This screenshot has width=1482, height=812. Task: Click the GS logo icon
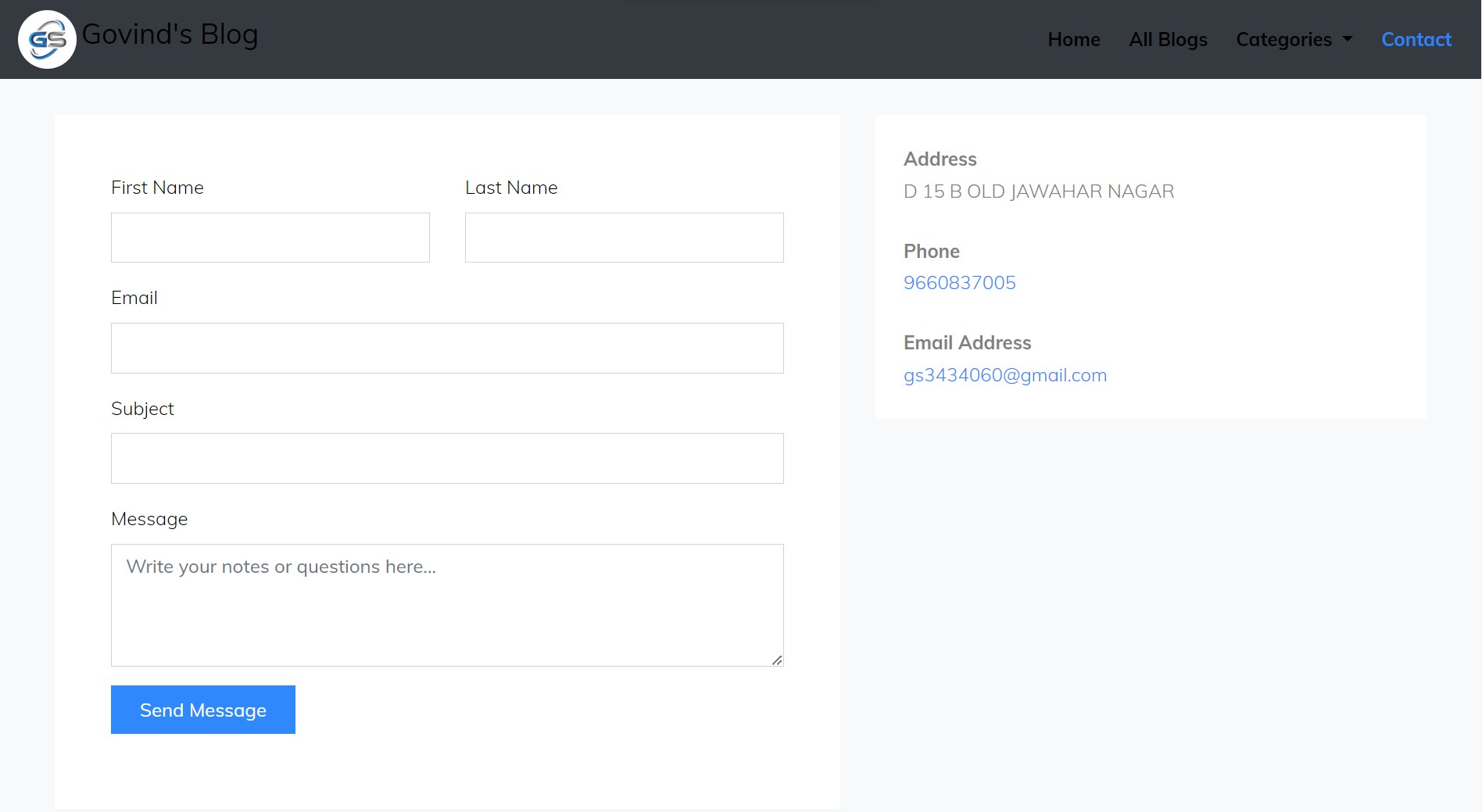(47, 39)
